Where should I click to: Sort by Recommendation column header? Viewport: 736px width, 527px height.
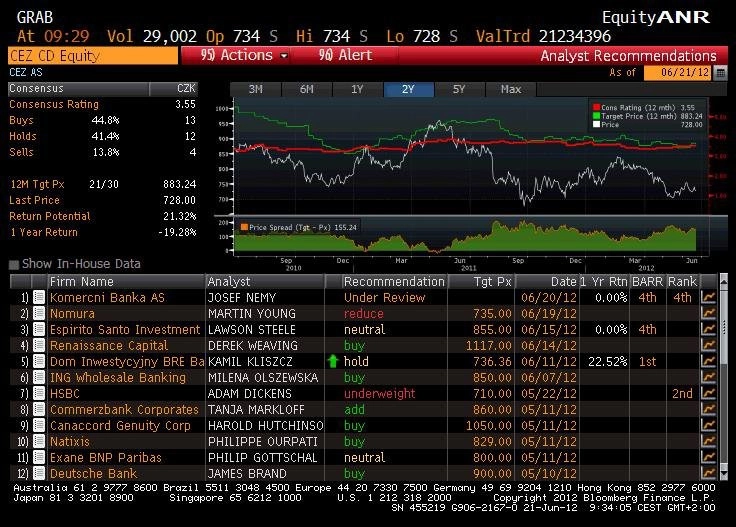point(394,282)
